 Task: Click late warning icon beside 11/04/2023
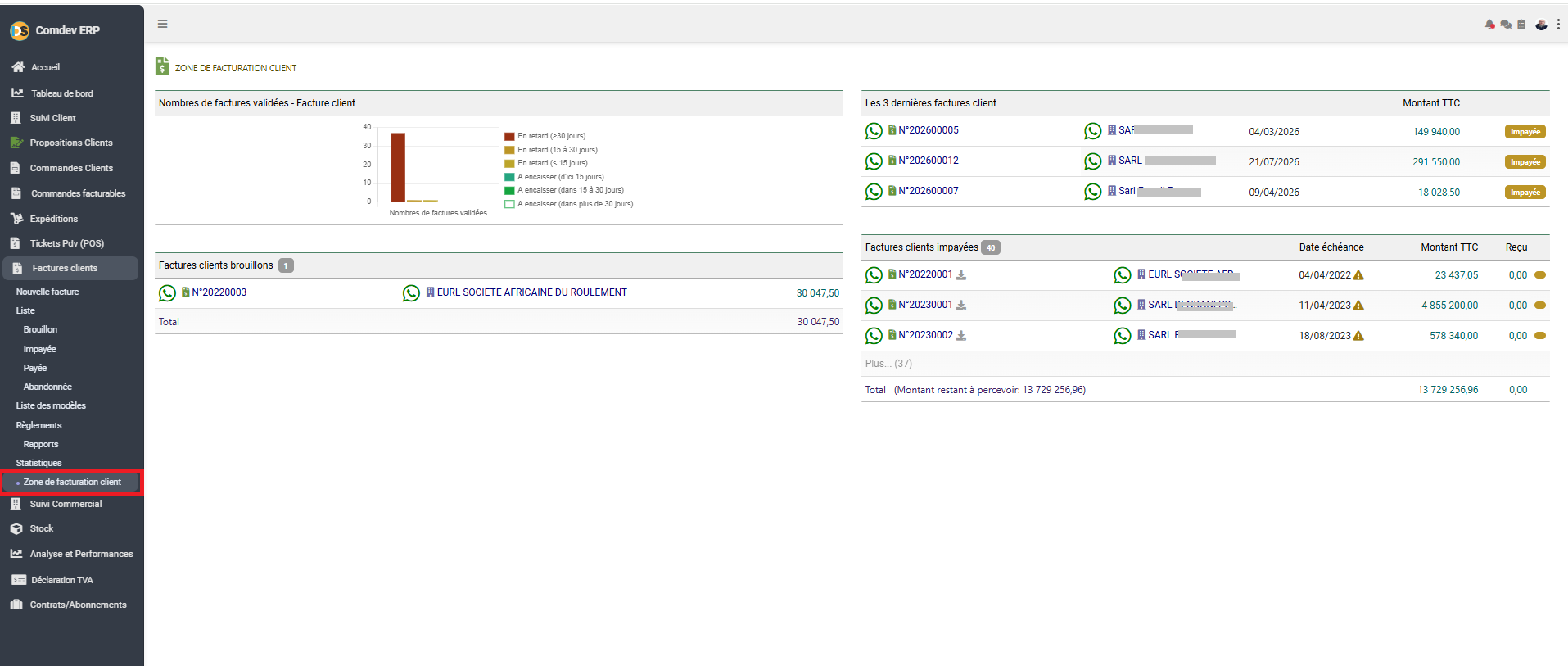point(1358,306)
